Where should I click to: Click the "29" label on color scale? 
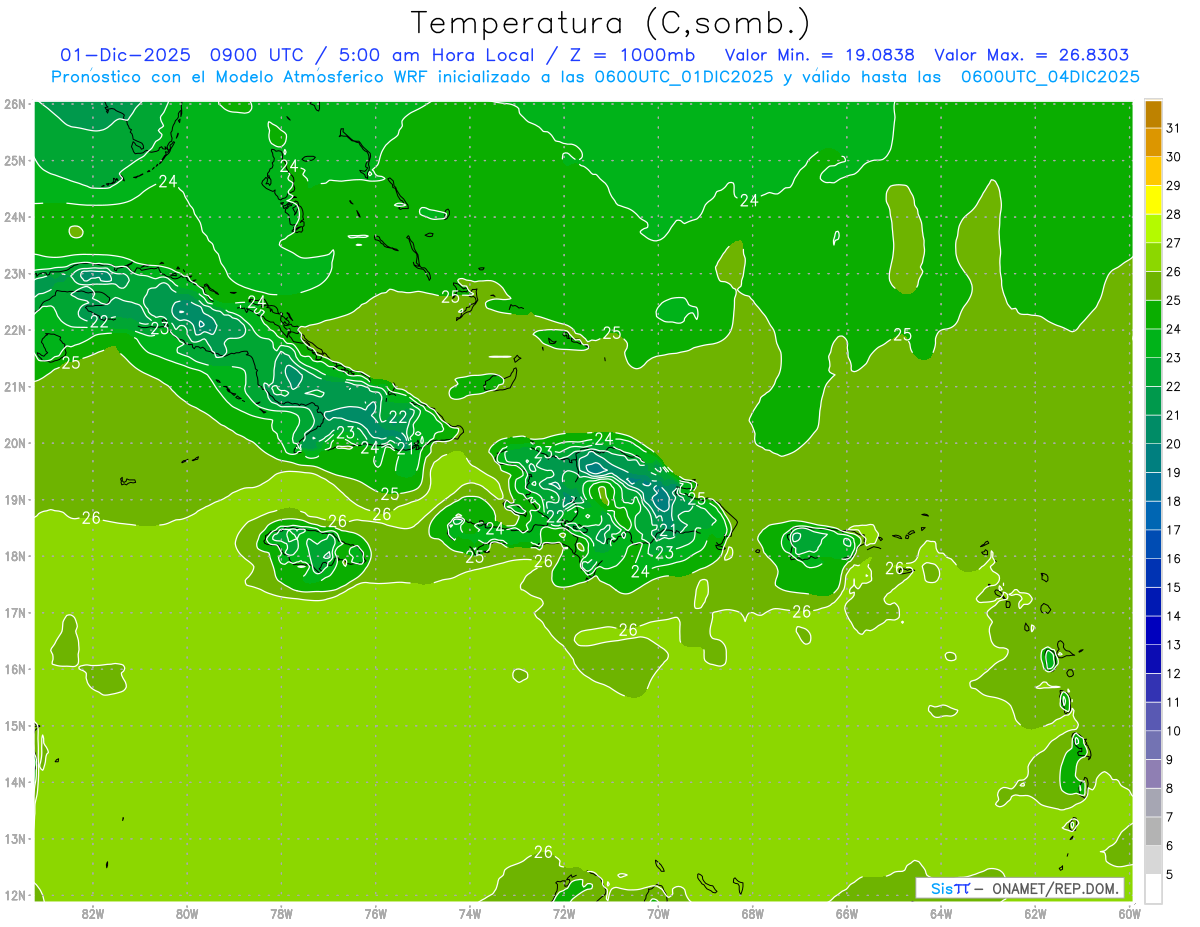[1174, 186]
